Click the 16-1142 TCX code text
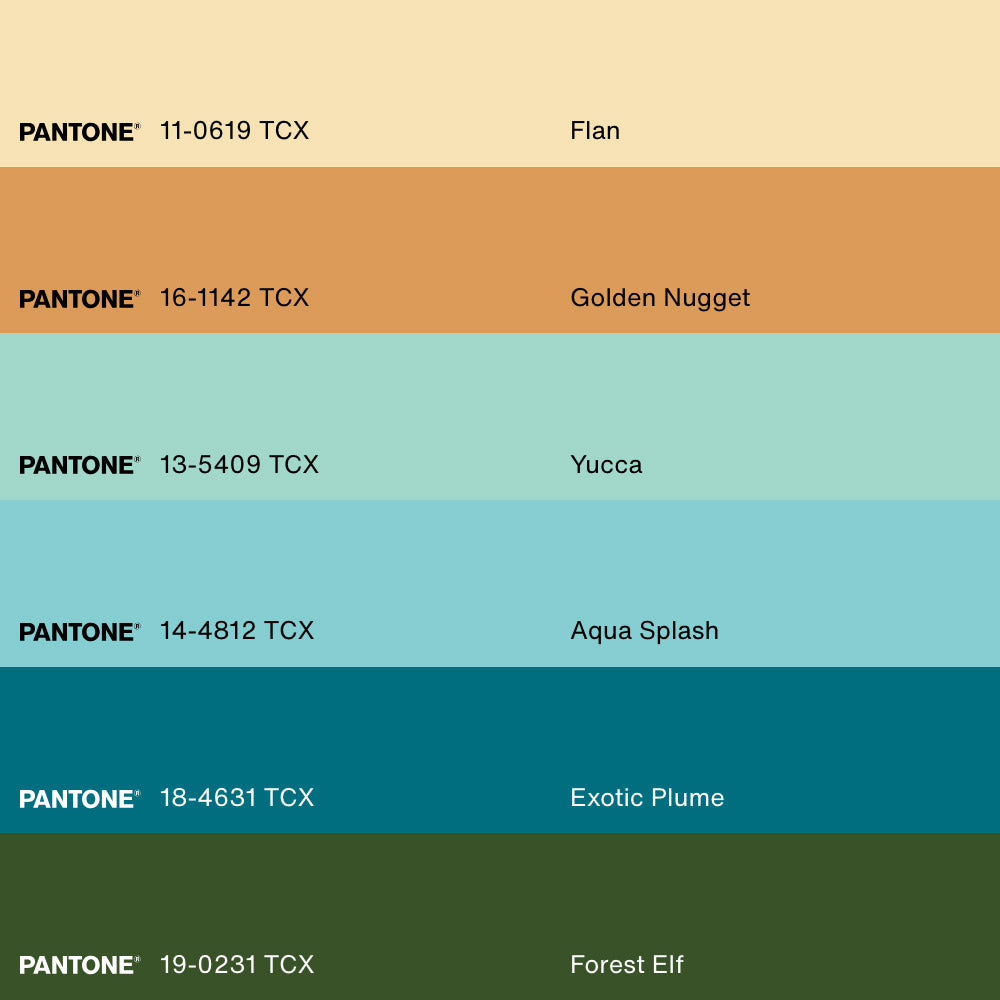Viewport: 1000px width, 1000px height. tap(234, 298)
